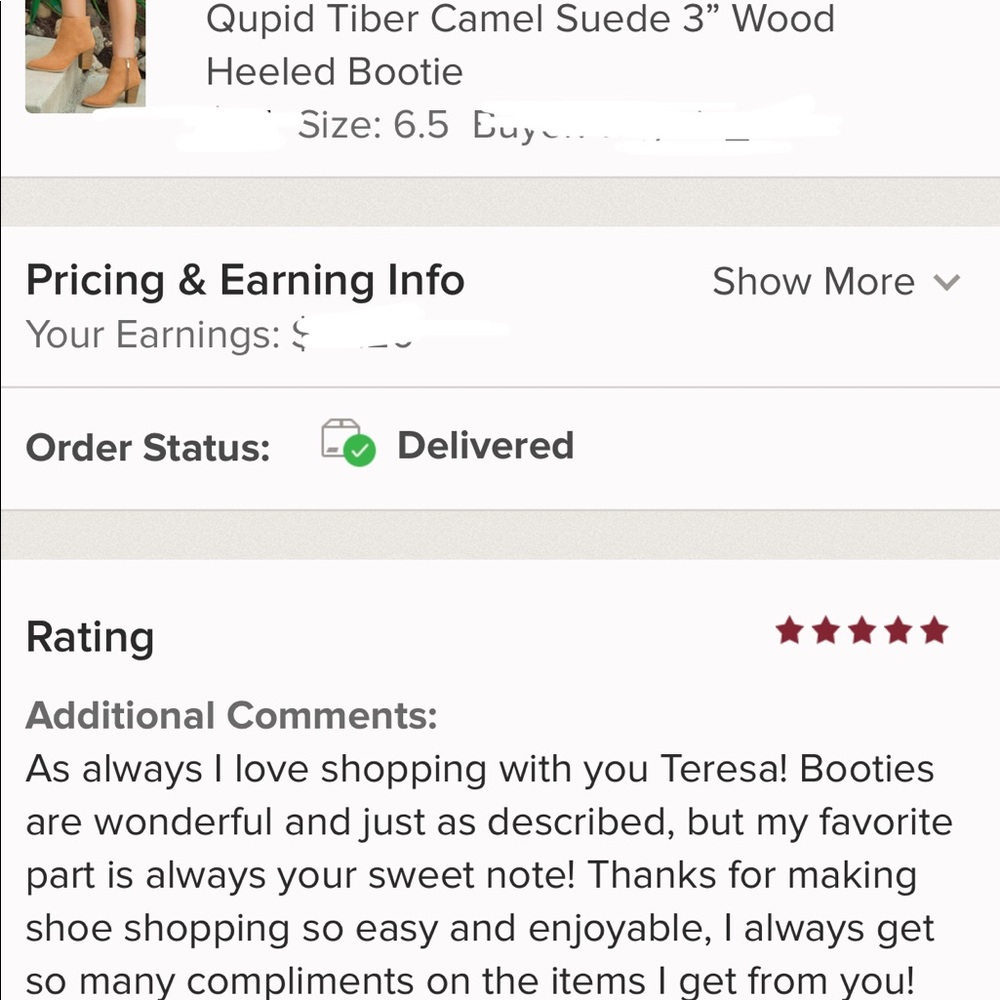Click the Rating section heading
Screen dimensions: 1000x1000
tap(90, 636)
